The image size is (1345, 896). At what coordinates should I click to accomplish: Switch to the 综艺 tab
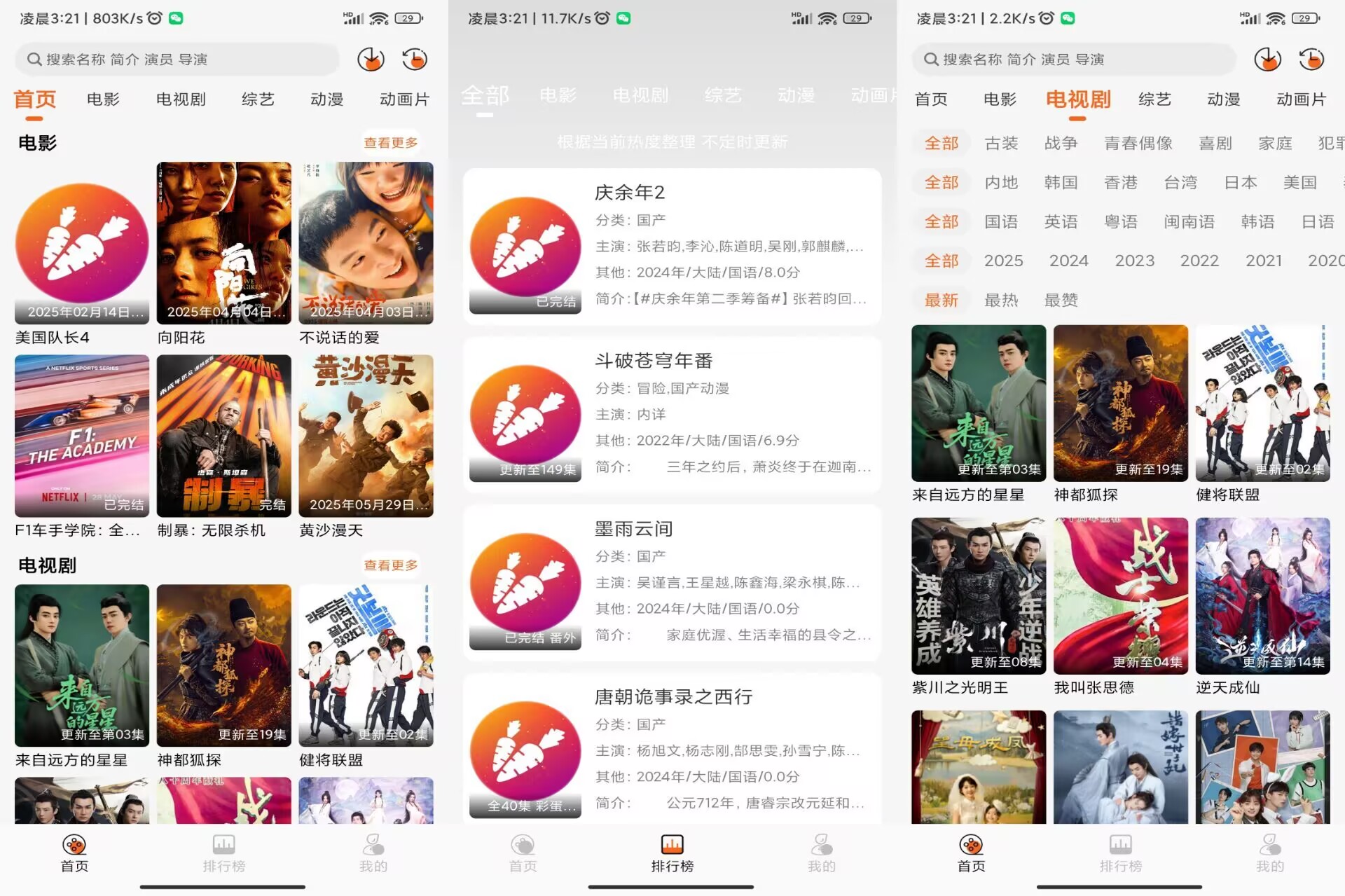point(257,99)
